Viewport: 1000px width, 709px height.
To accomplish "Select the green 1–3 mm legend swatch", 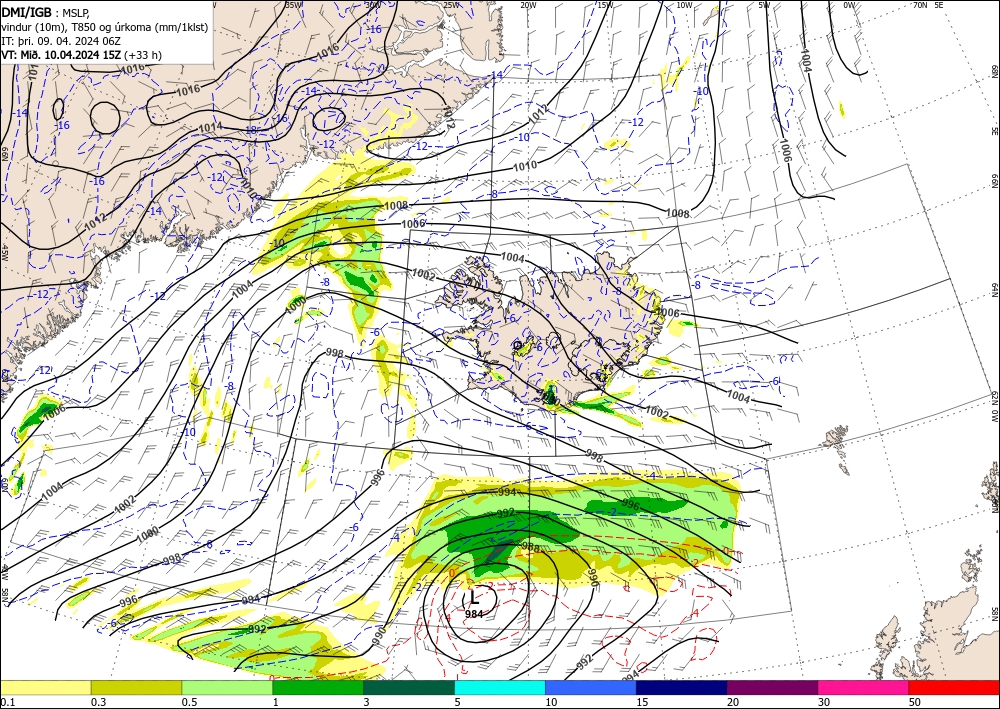I will [318, 687].
